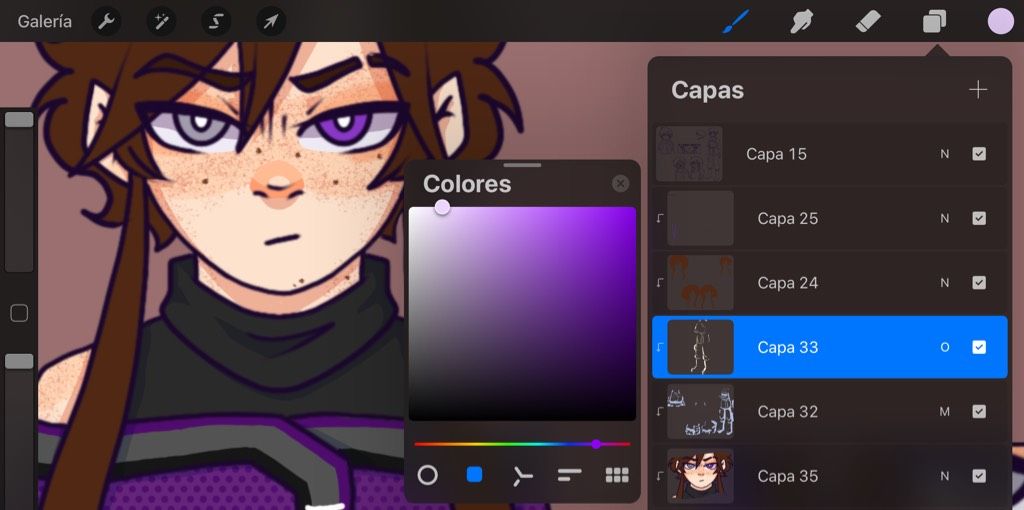Switch to Disc color picker tab
Image resolution: width=1024 pixels, height=510 pixels.
[427, 475]
